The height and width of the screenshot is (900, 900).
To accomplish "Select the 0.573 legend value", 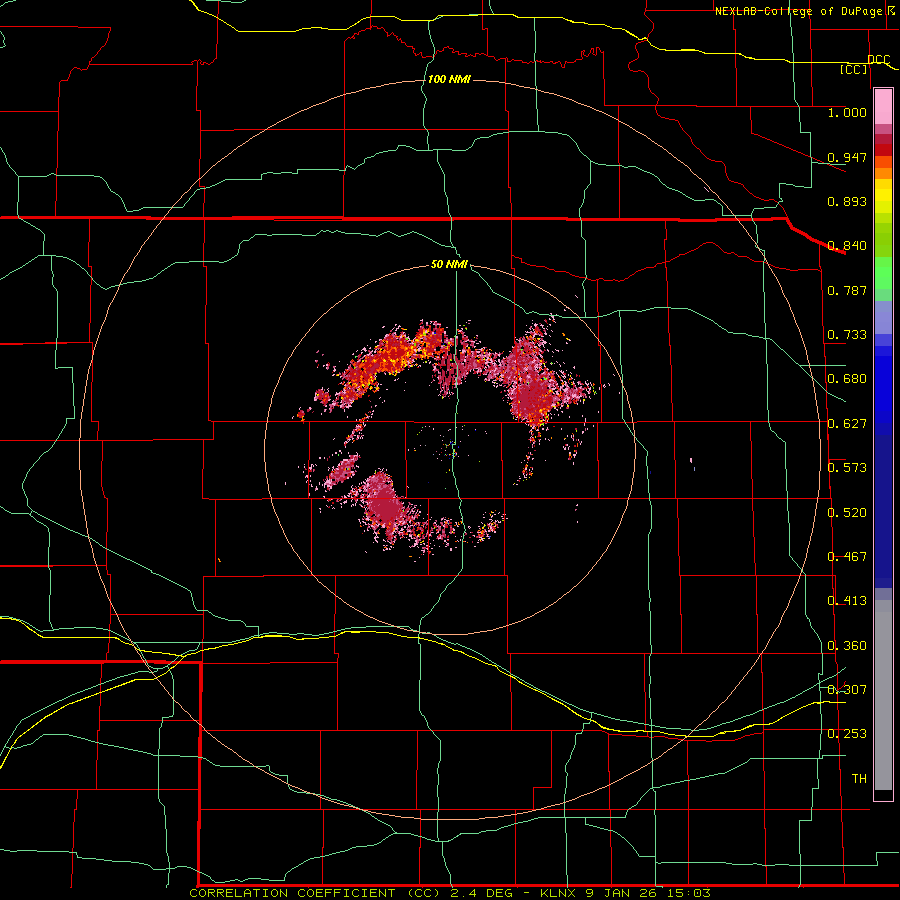I will (x=847, y=468).
